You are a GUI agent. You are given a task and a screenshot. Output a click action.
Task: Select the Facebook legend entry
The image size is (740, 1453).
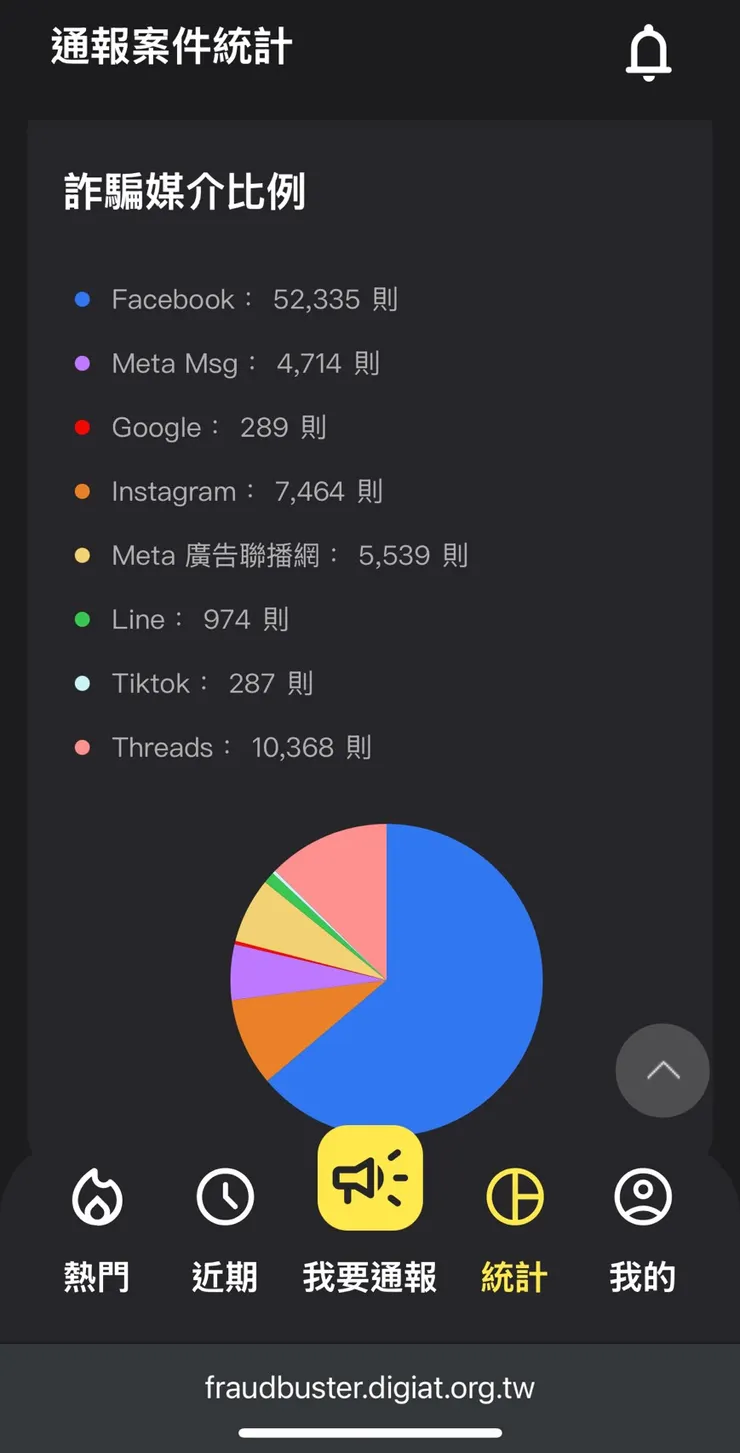pos(236,299)
